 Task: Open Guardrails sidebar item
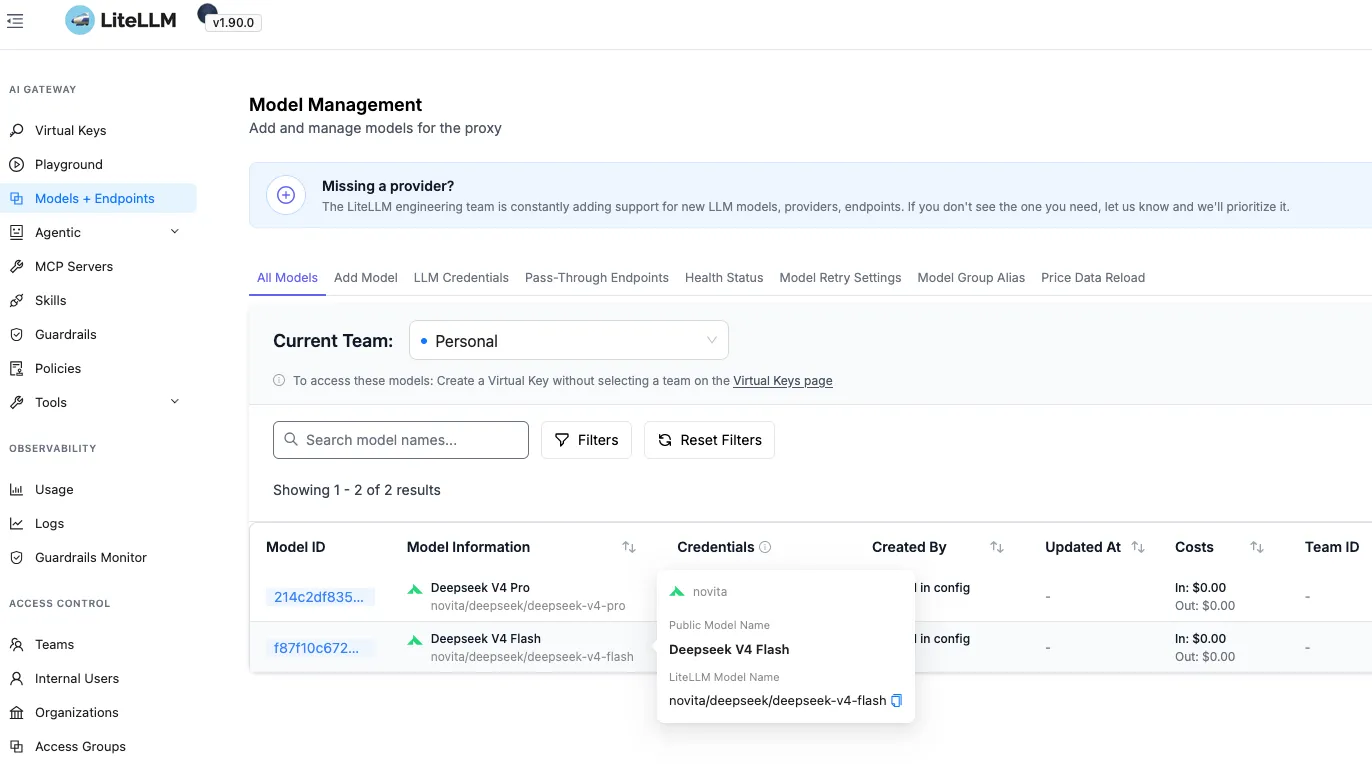tap(65, 334)
